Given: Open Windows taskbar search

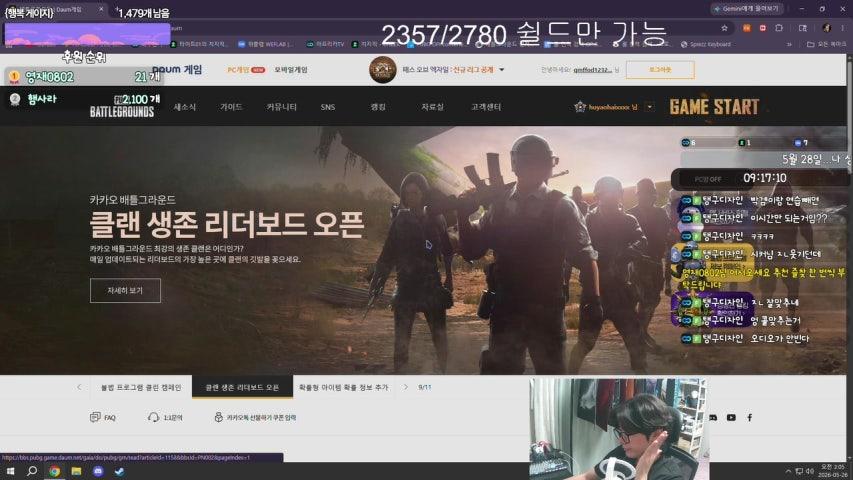Looking at the screenshot, I should click(32, 471).
